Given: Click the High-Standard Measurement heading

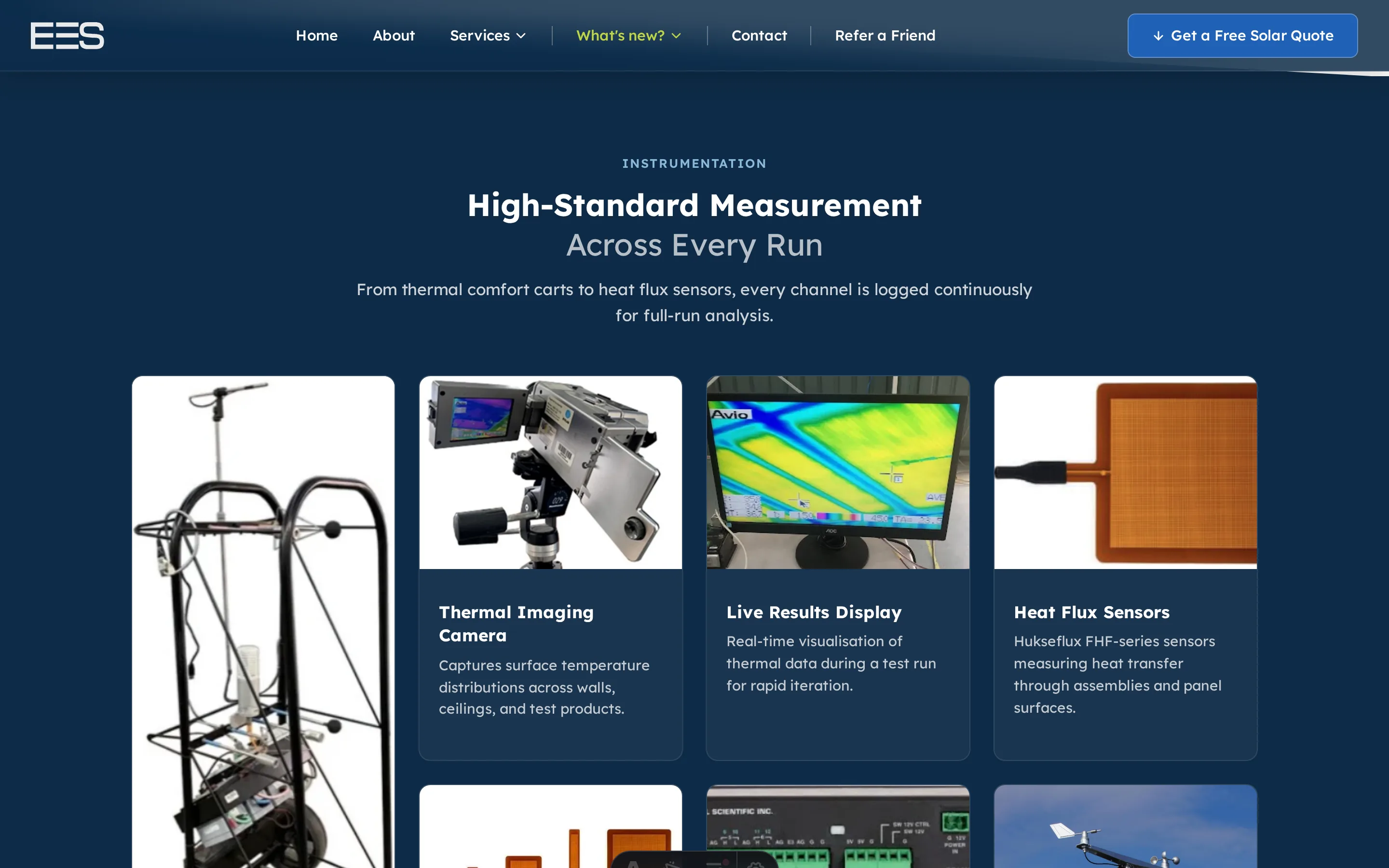Looking at the screenshot, I should pos(694,205).
